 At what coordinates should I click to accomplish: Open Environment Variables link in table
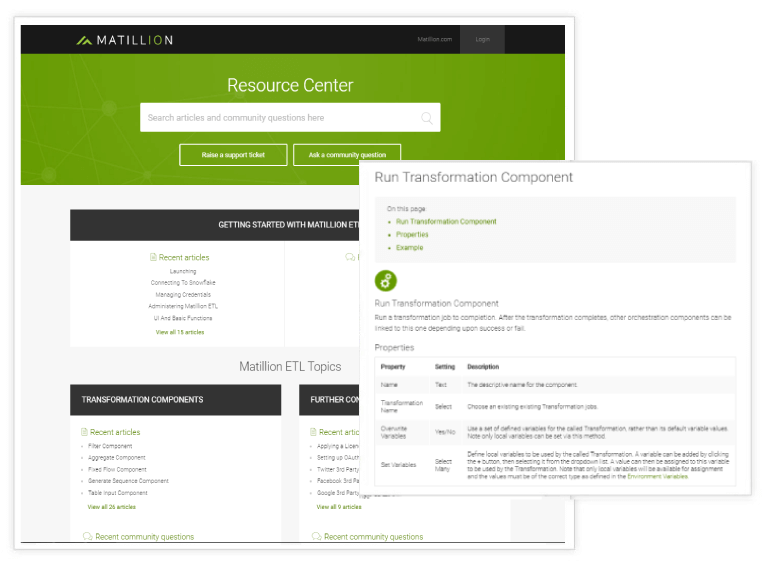[657, 476]
